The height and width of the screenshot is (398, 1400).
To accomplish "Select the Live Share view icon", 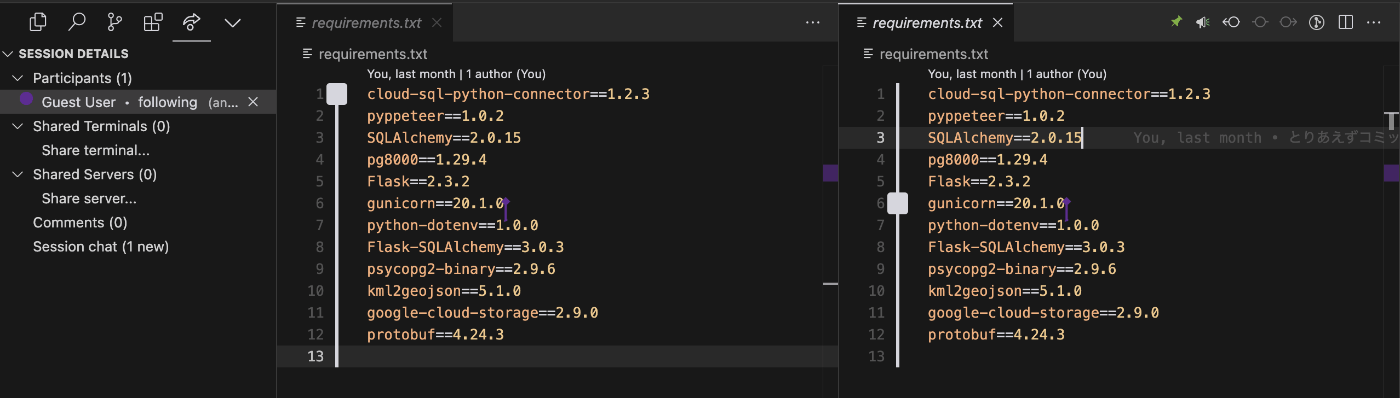I will click(192, 21).
